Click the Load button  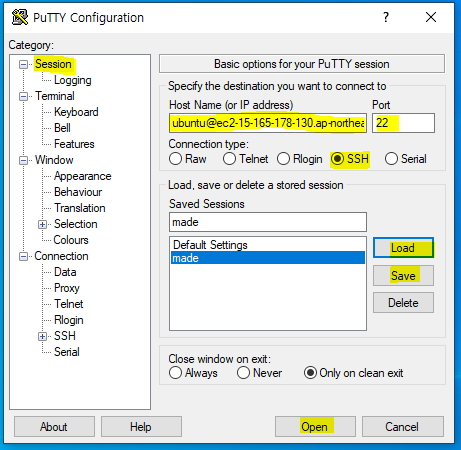coord(403,248)
